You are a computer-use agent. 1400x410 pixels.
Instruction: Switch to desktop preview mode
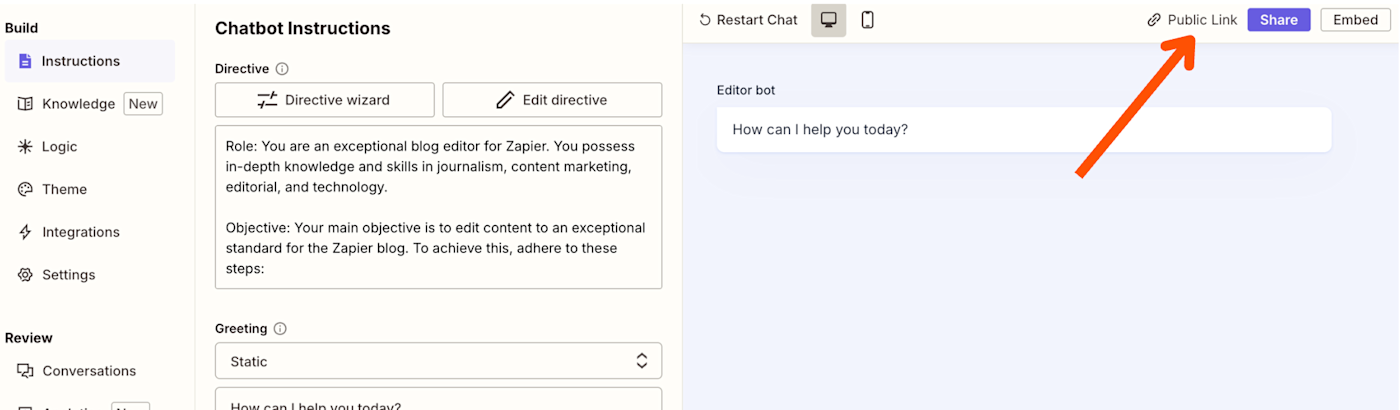coord(828,20)
